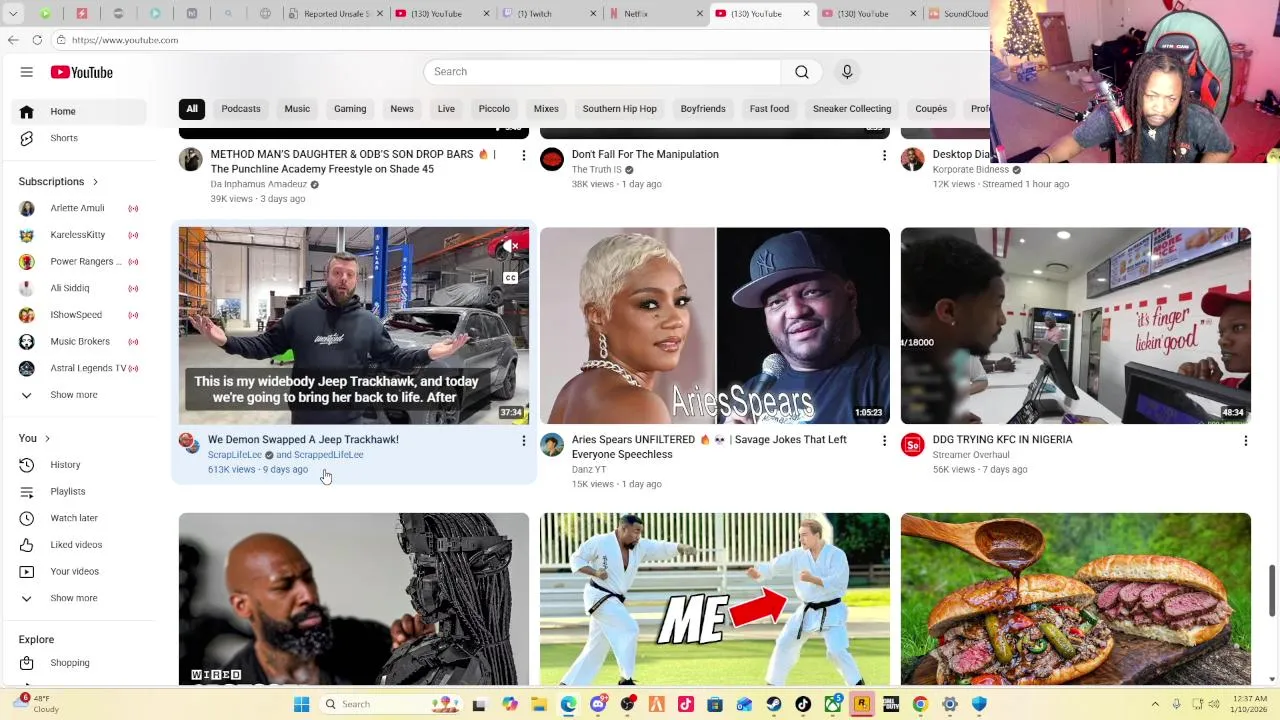Open Aries Spears UNFILTERED video thumbnail
This screenshot has width=1280, height=720.
click(x=715, y=326)
